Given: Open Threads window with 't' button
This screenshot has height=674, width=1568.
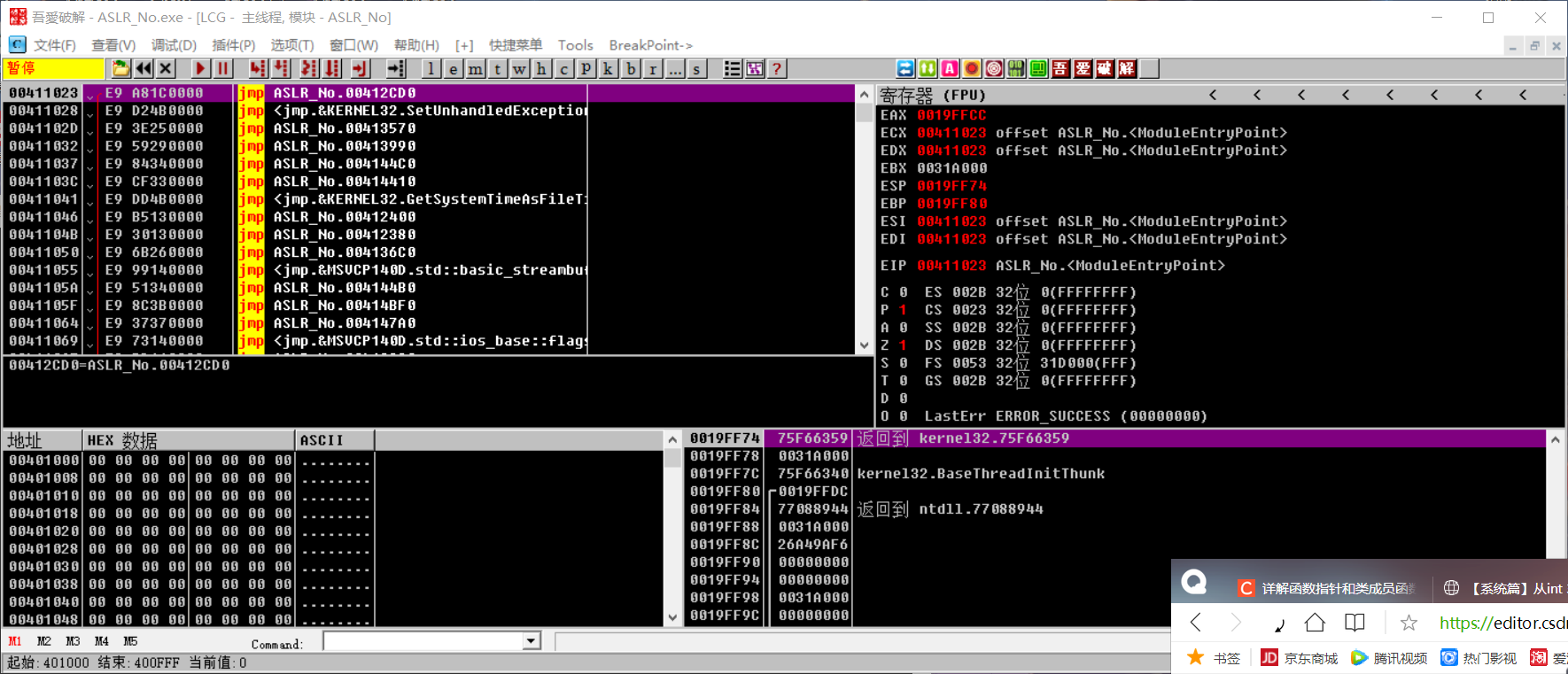Looking at the screenshot, I should click(497, 68).
